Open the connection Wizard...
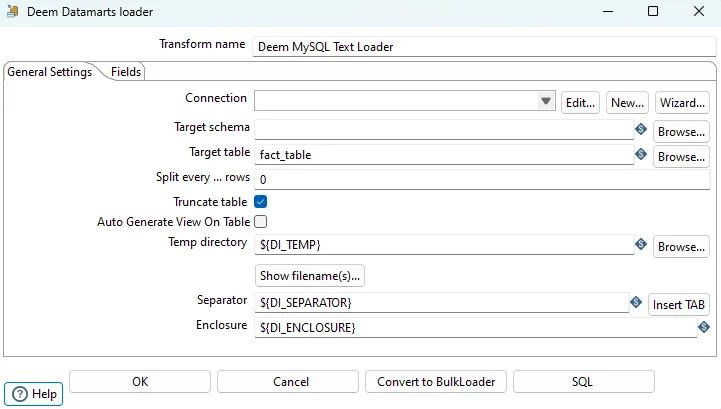This screenshot has width=721, height=409. [x=682, y=103]
